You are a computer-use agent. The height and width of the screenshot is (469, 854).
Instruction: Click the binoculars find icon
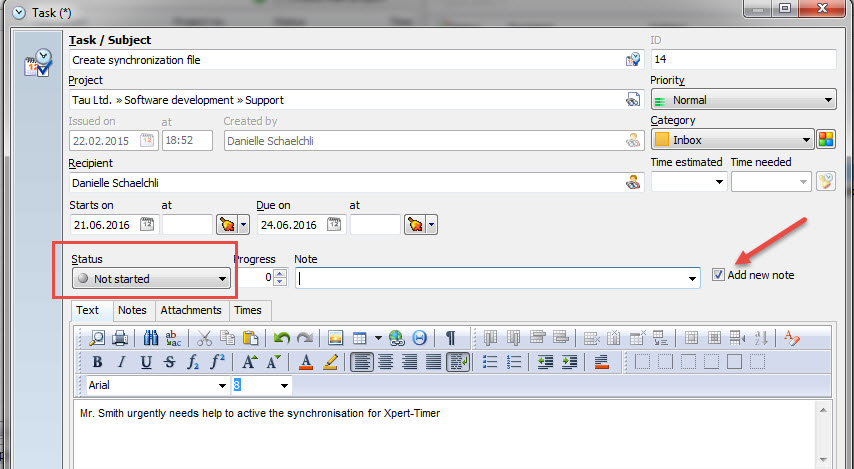(x=151, y=338)
